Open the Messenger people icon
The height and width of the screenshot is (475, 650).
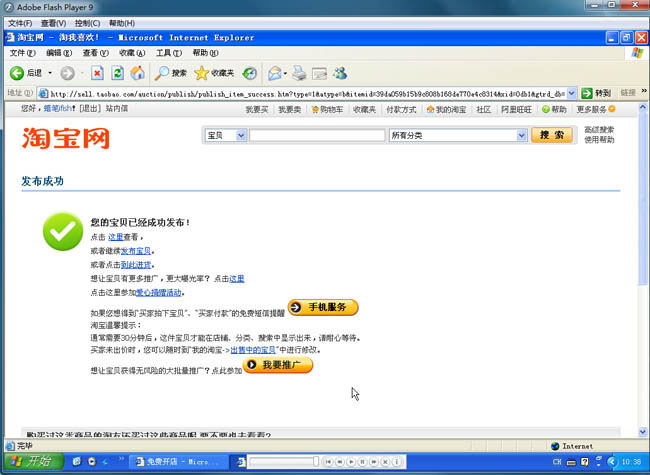(x=340, y=73)
